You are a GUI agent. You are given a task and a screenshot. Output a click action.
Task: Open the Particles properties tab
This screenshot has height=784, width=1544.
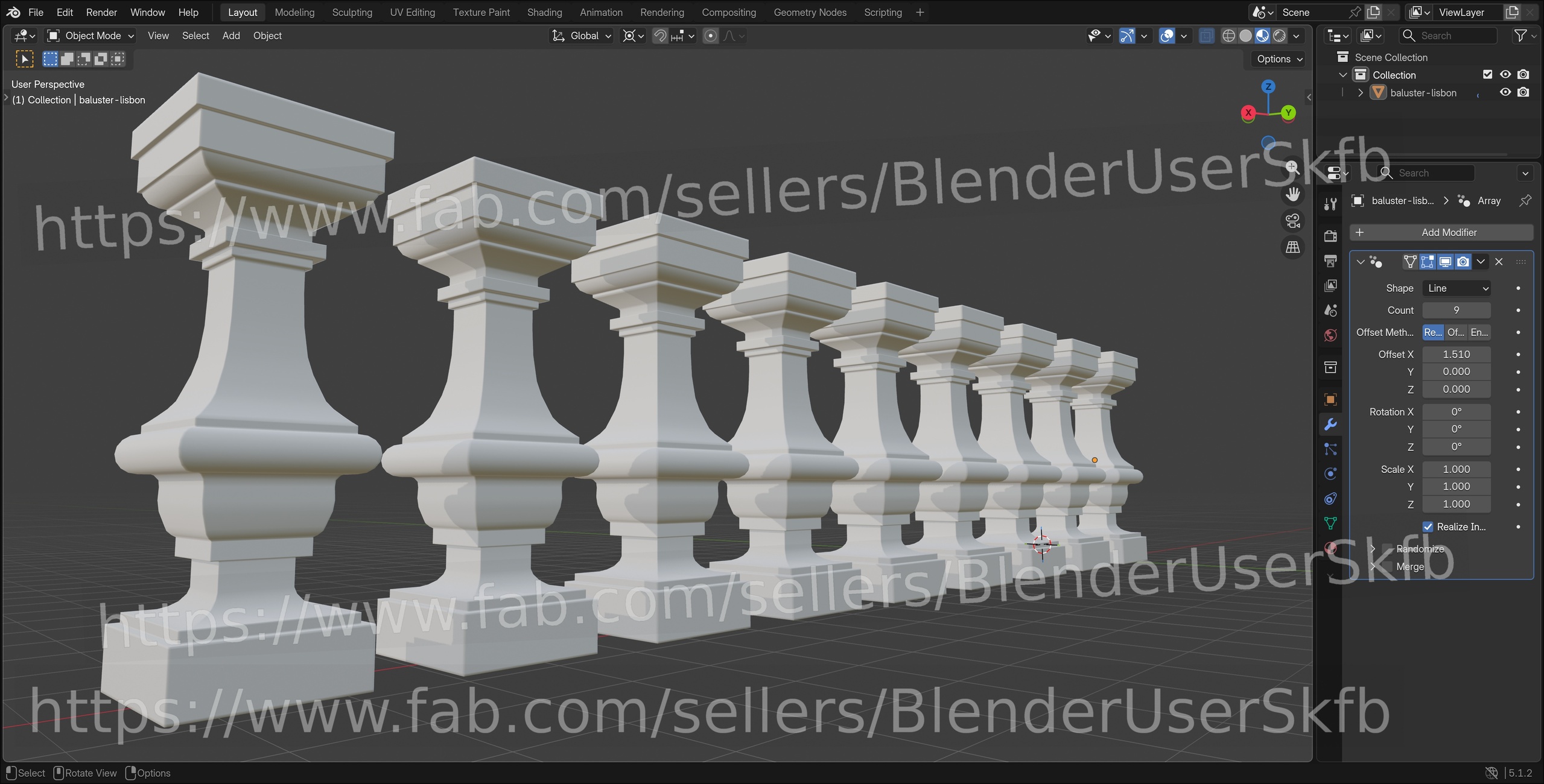click(1330, 449)
